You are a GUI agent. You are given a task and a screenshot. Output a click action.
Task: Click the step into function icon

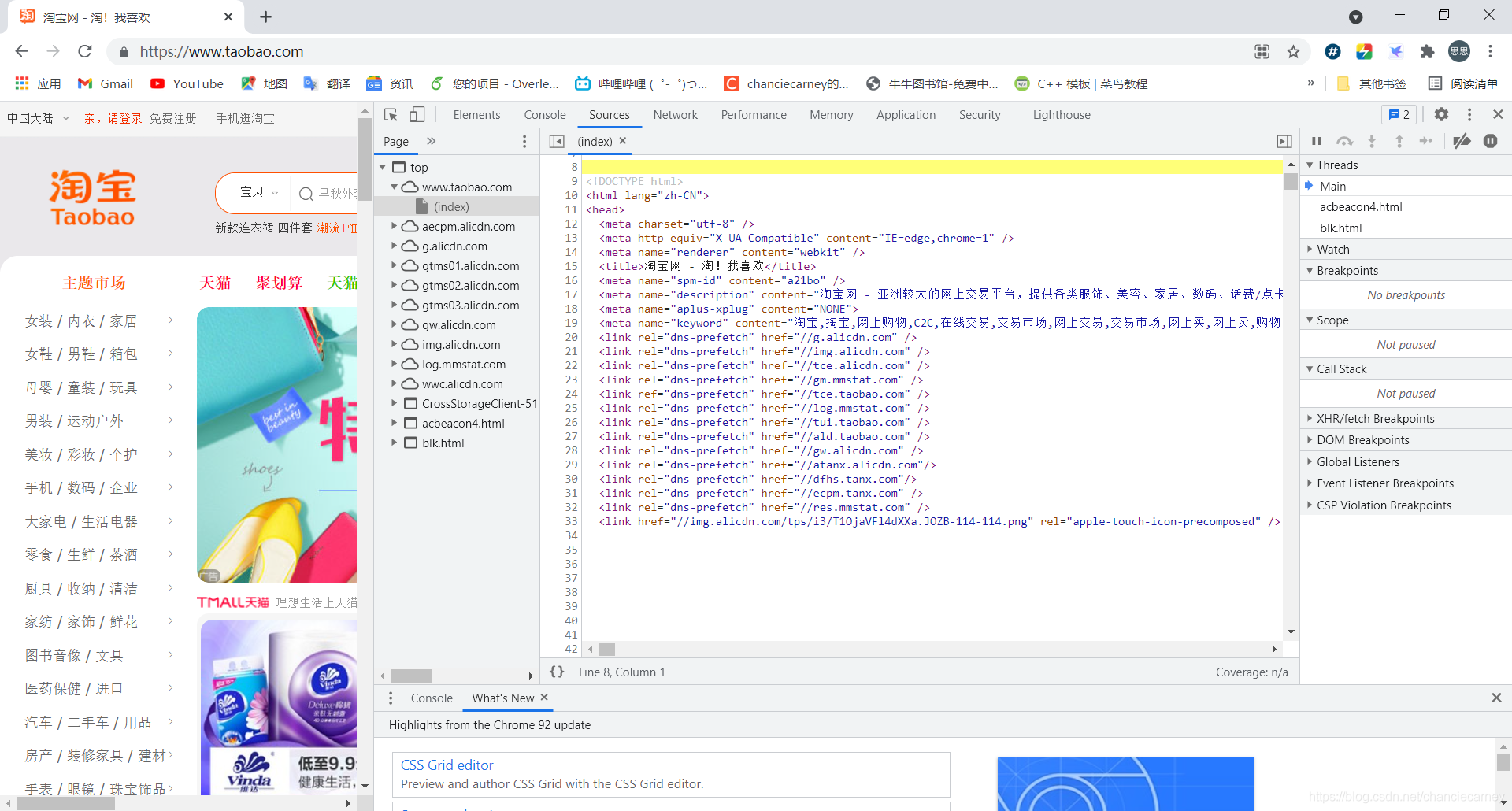click(x=1372, y=141)
